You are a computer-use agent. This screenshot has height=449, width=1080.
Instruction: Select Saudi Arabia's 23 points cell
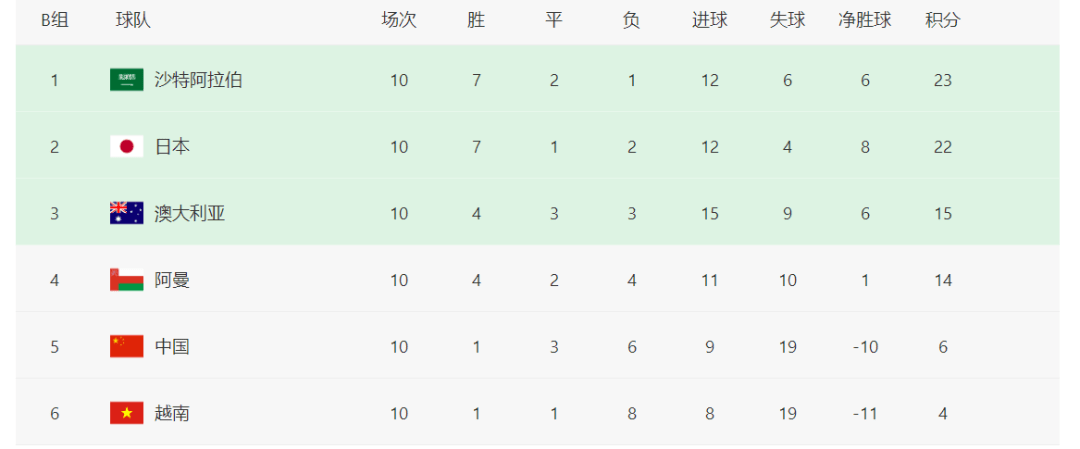tap(942, 81)
